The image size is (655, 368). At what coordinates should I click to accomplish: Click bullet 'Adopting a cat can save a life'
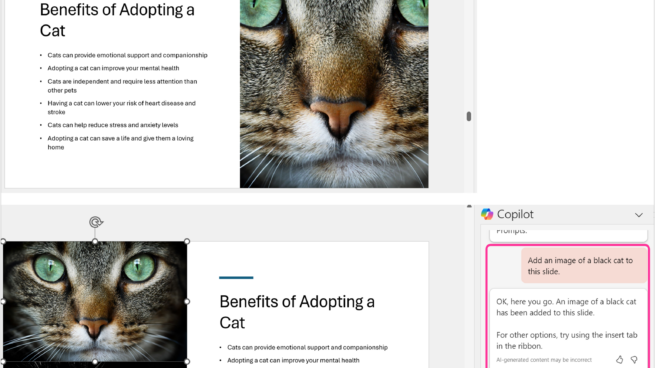tap(120, 142)
